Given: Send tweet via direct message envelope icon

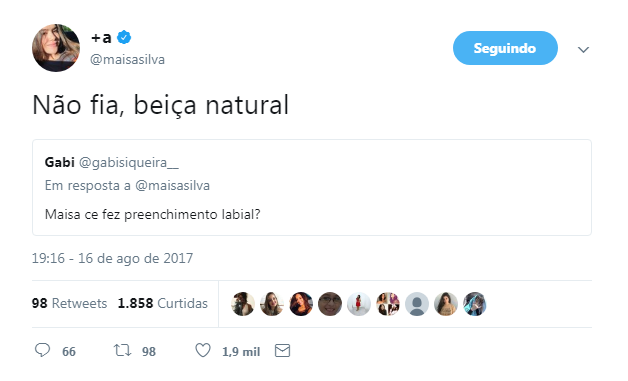Looking at the screenshot, I should point(282,351).
